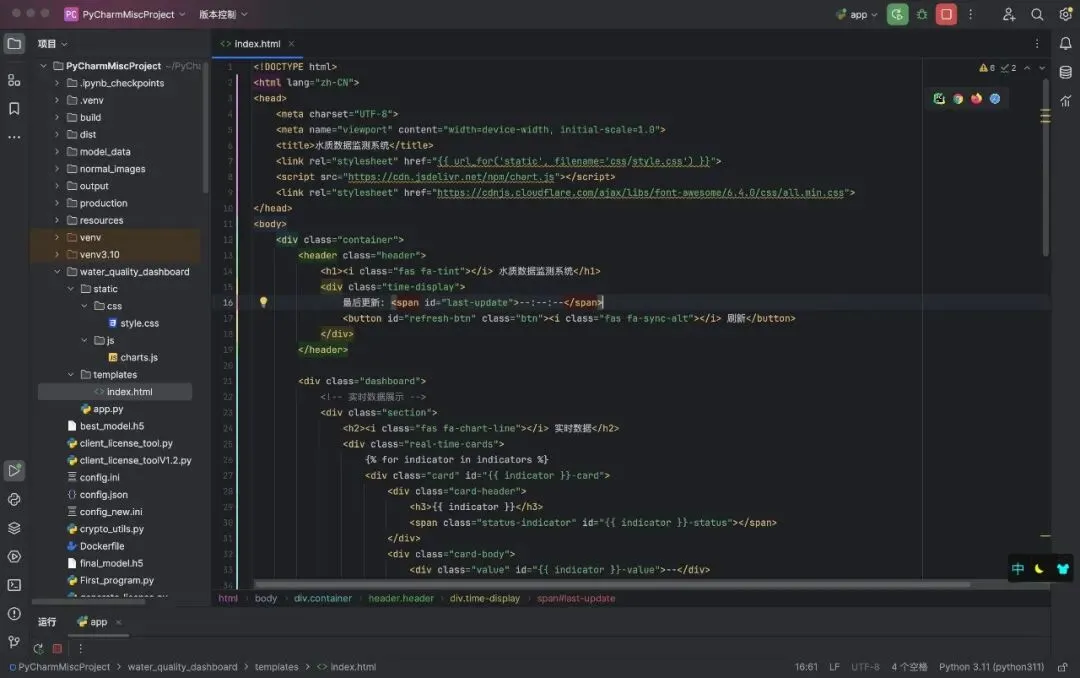Open the Notifications bell

(1066, 43)
